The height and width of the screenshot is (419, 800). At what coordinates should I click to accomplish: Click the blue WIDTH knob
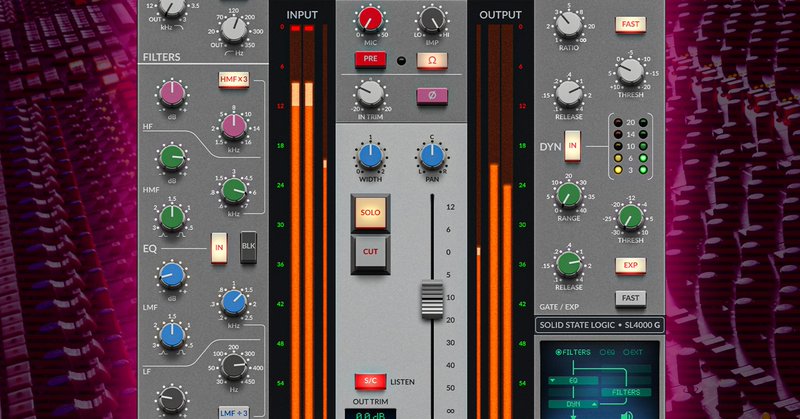370,157
